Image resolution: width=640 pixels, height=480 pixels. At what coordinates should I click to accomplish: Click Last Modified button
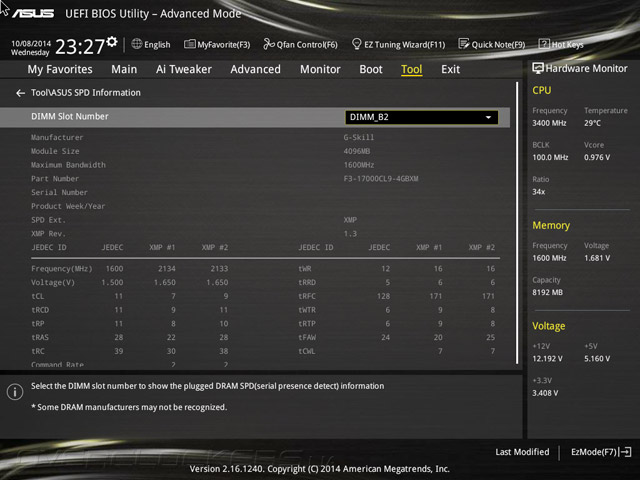coord(522,452)
